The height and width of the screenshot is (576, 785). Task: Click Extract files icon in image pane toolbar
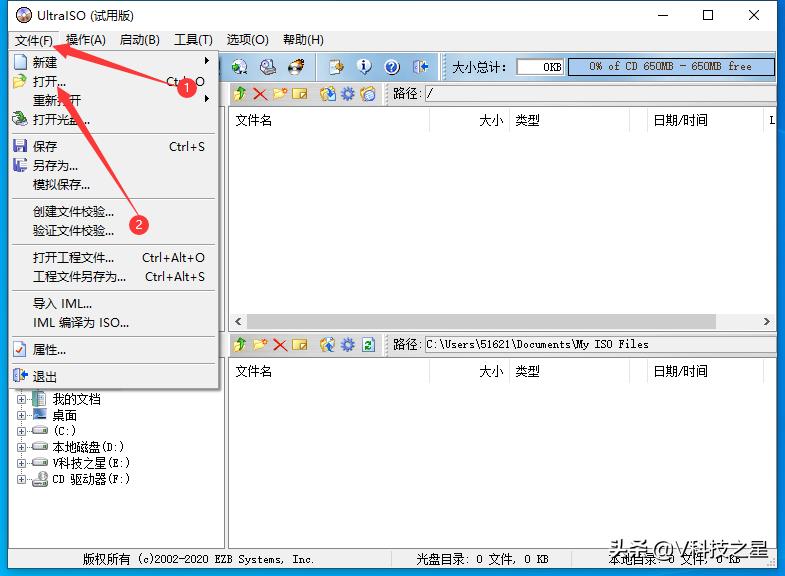[328, 94]
